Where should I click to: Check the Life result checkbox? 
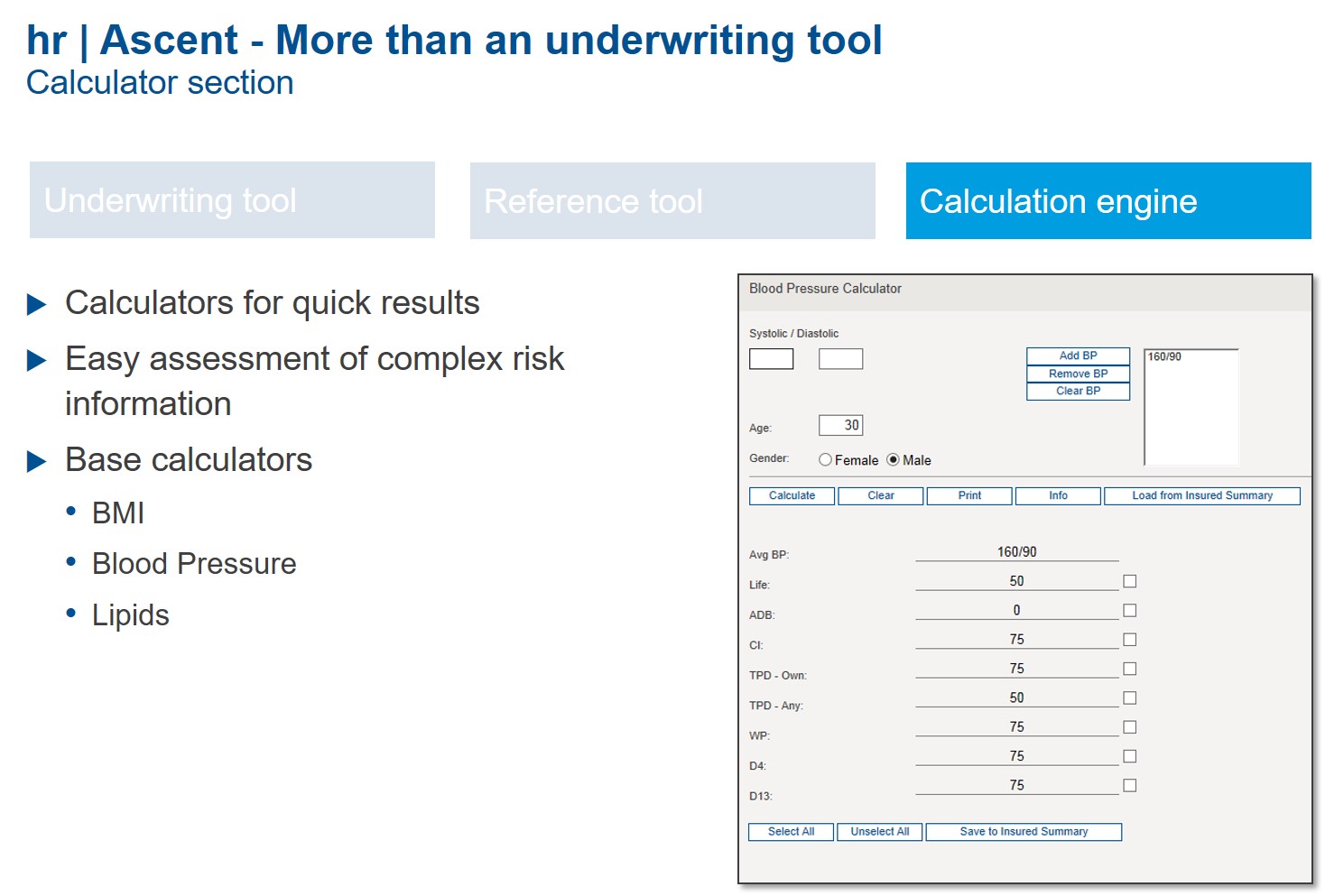(x=1130, y=581)
